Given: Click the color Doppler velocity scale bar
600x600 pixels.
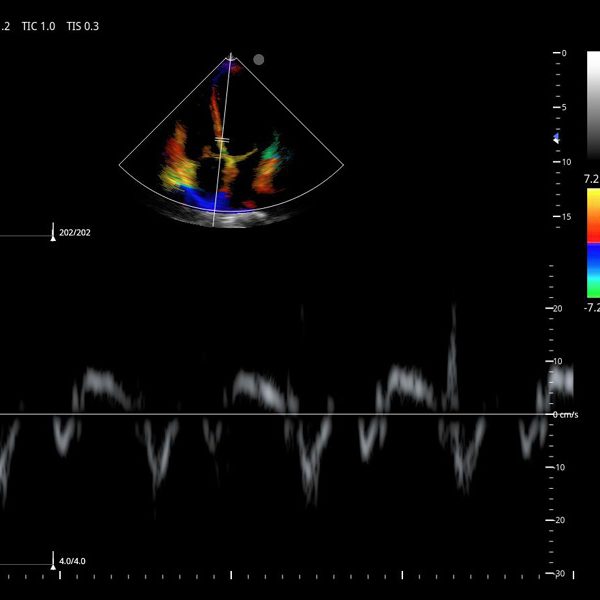Looking at the screenshot, I should [593, 243].
